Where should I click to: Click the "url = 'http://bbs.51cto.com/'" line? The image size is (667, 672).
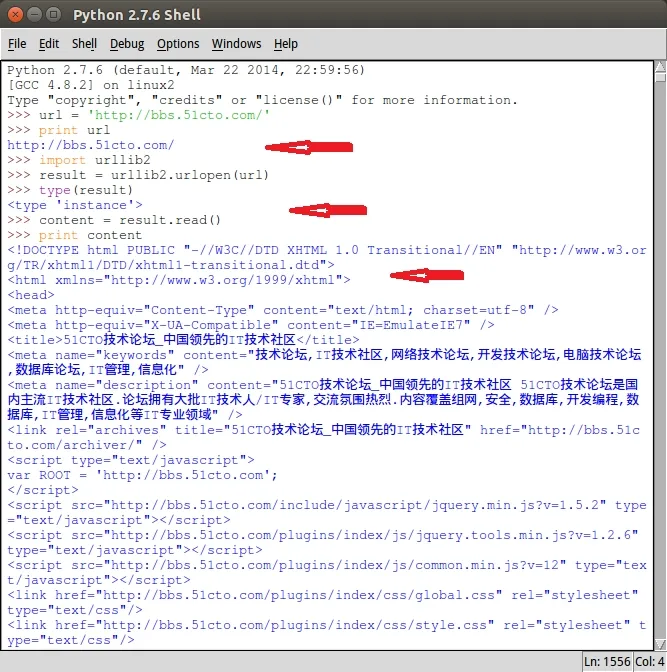click(138, 115)
